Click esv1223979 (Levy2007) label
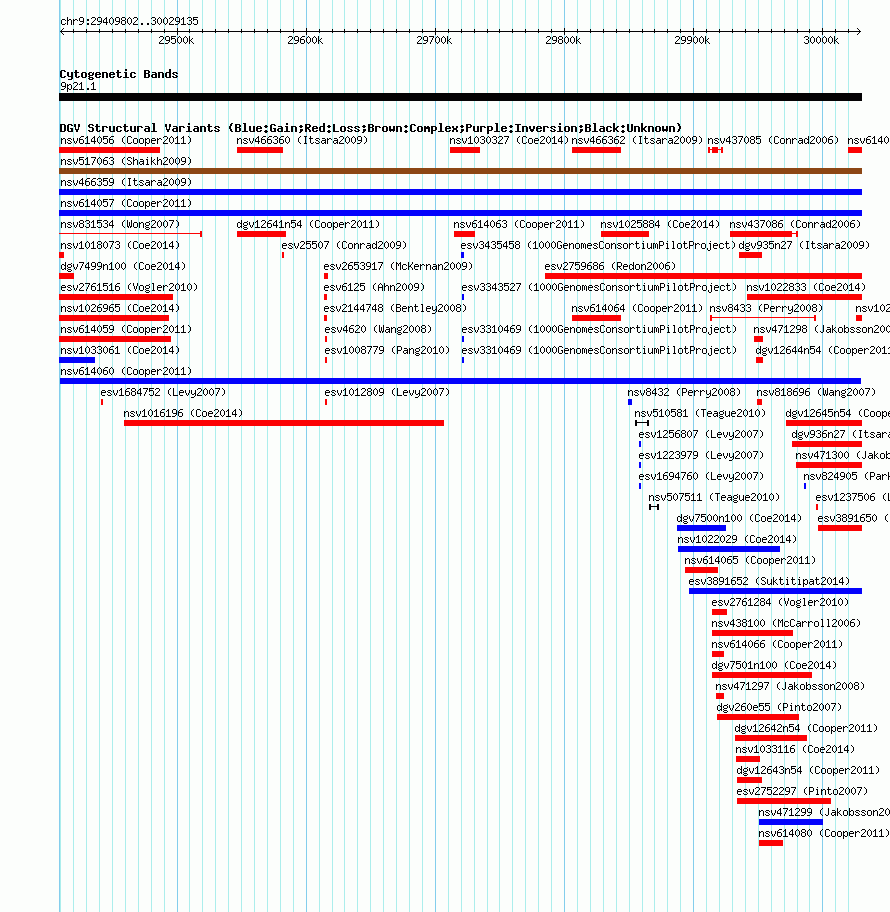The image size is (890, 912). pos(701,454)
